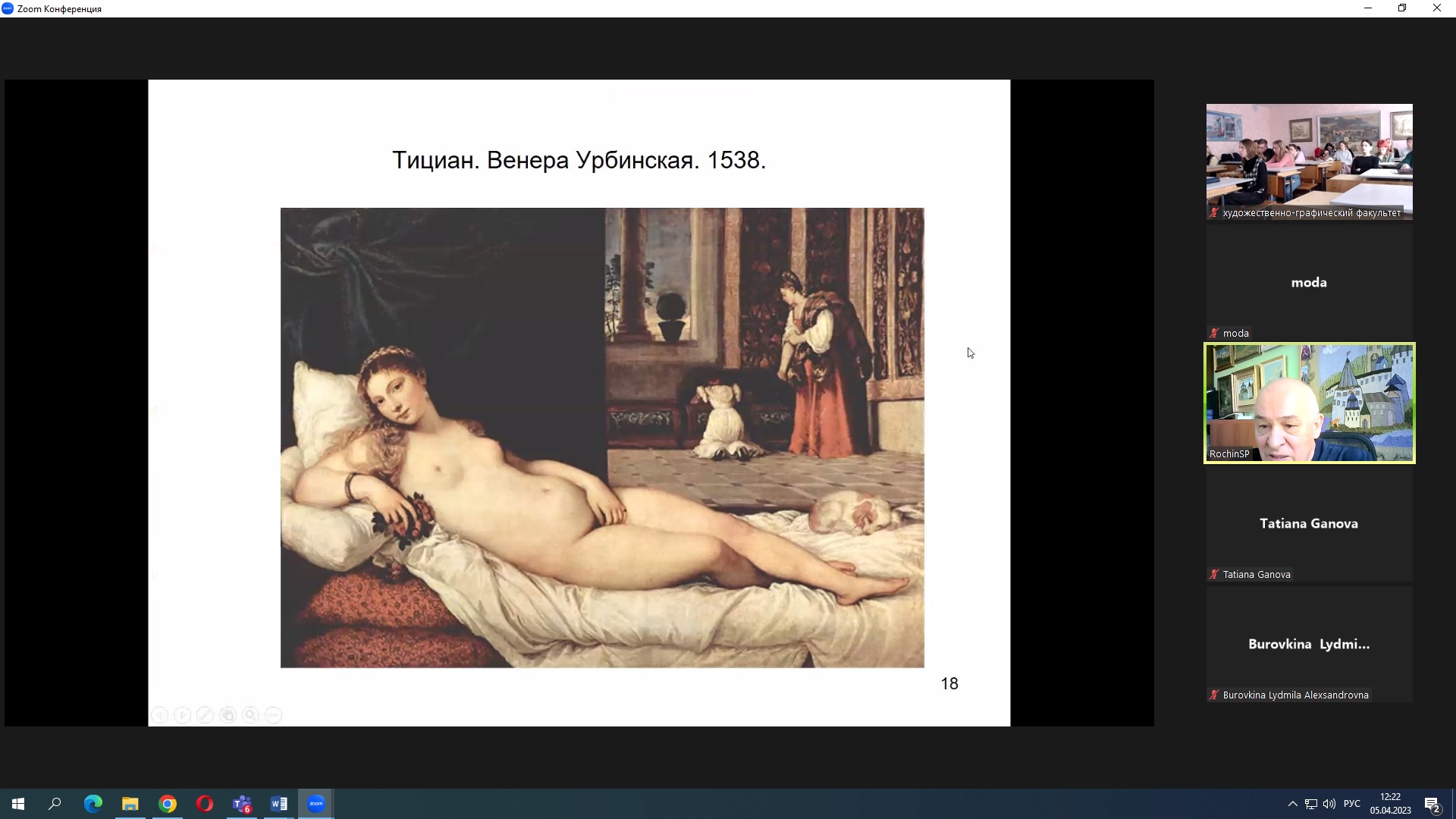Click the previous slide arrow in slideshow controls
Image resolution: width=1456 pixels, height=819 pixels.
tap(160, 715)
